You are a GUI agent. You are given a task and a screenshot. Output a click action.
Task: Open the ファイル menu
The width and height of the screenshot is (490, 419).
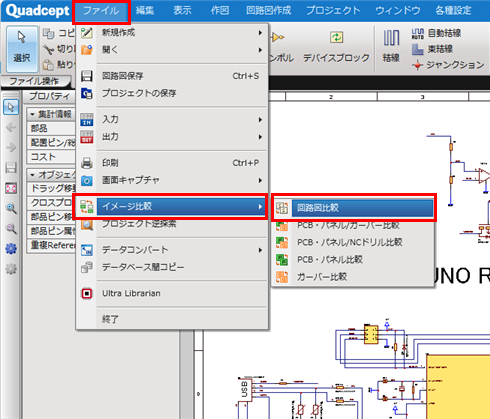point(101,11)
